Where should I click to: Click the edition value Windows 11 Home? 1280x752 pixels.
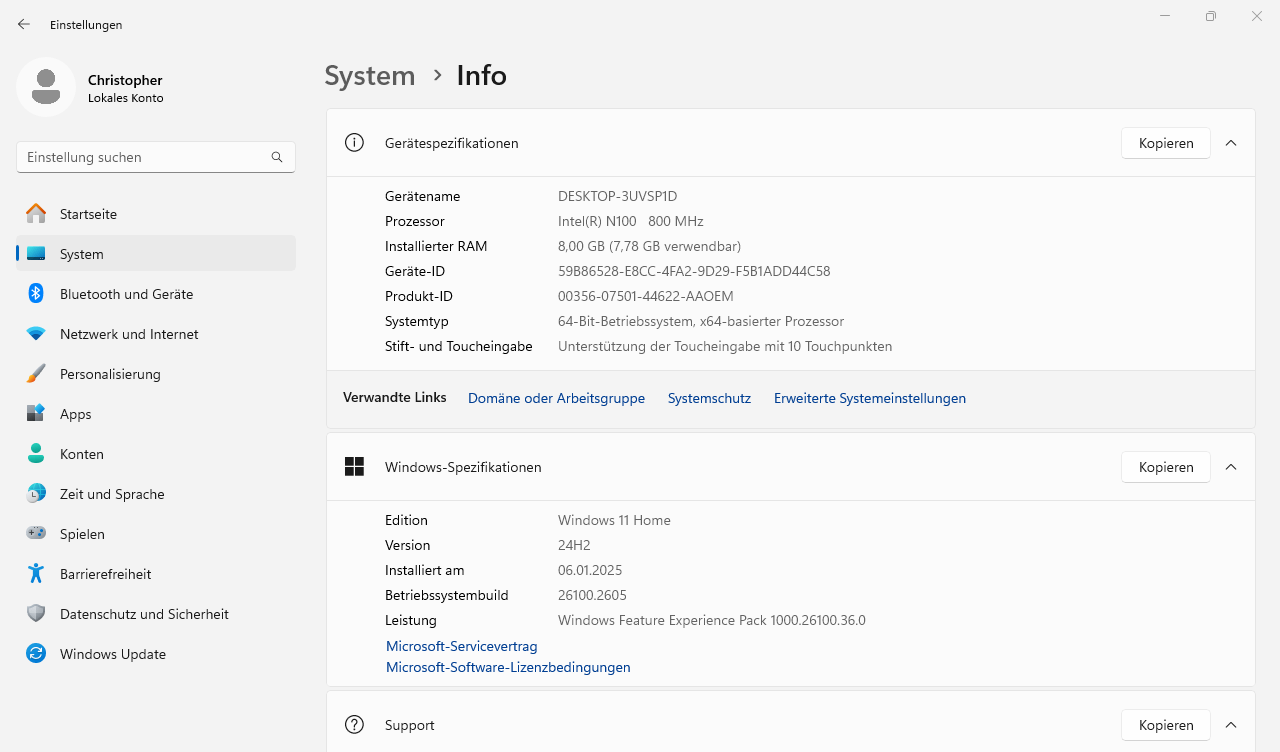(x=614, y=520)
